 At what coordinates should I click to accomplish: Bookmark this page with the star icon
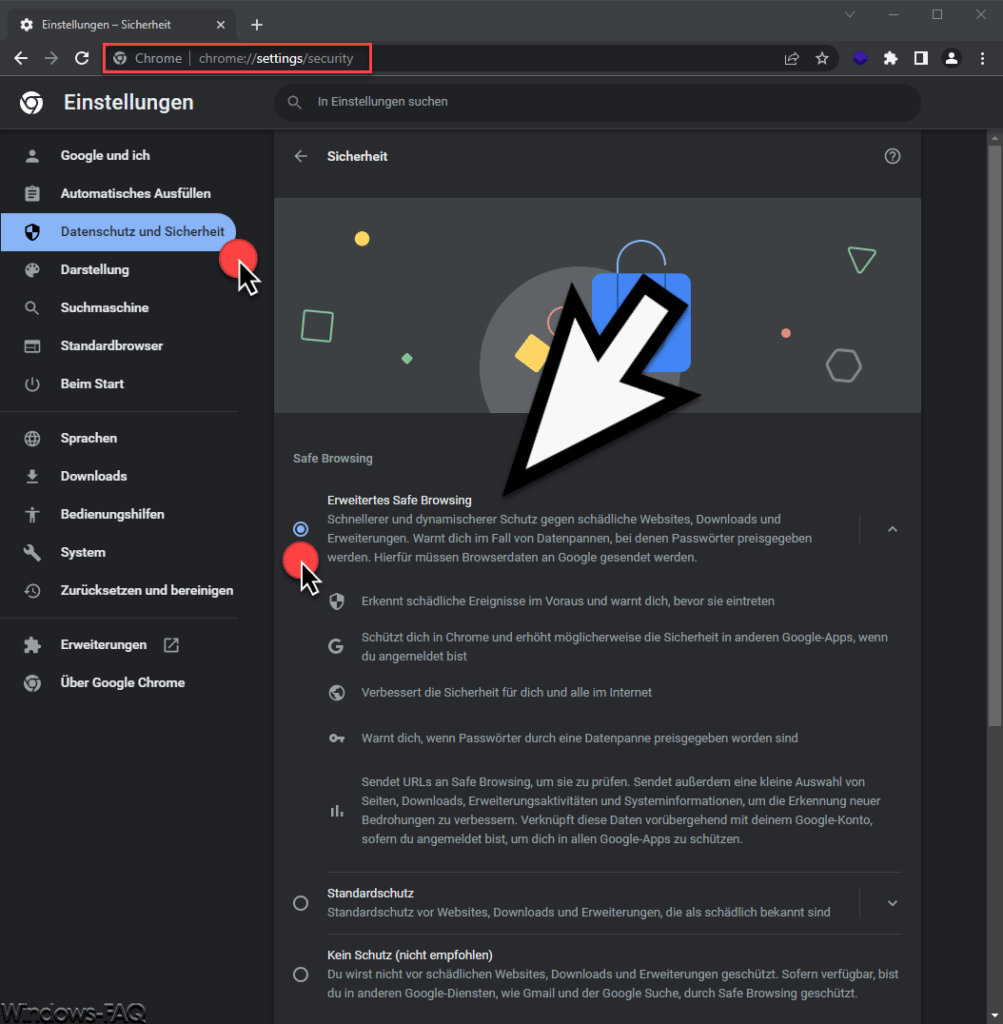tap(822, 59)
